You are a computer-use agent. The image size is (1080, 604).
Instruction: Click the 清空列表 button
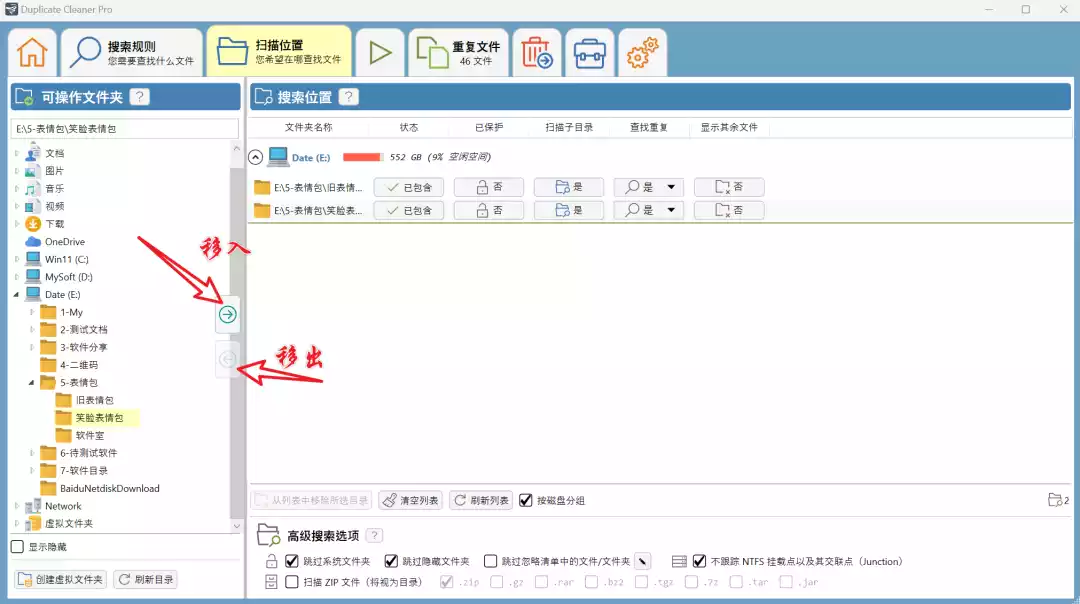(410, 500)
